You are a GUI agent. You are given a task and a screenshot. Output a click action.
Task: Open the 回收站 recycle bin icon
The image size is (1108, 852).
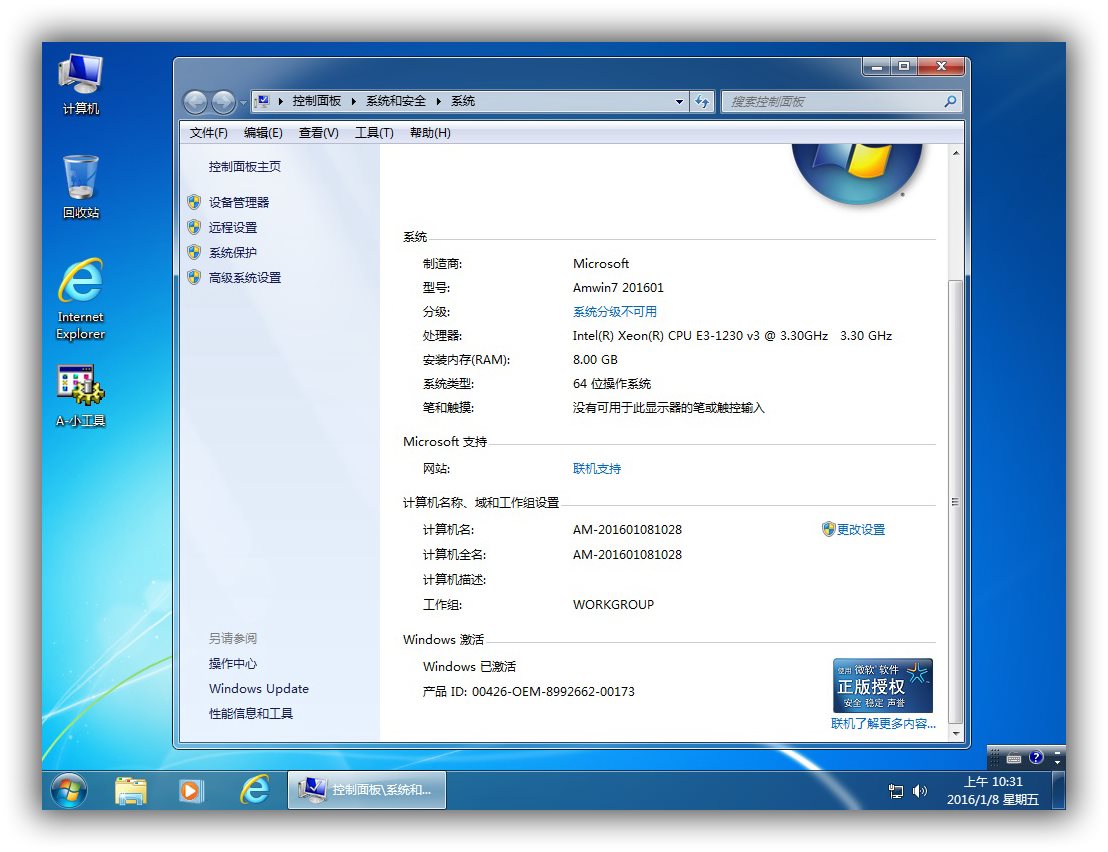tap(81, 187)
